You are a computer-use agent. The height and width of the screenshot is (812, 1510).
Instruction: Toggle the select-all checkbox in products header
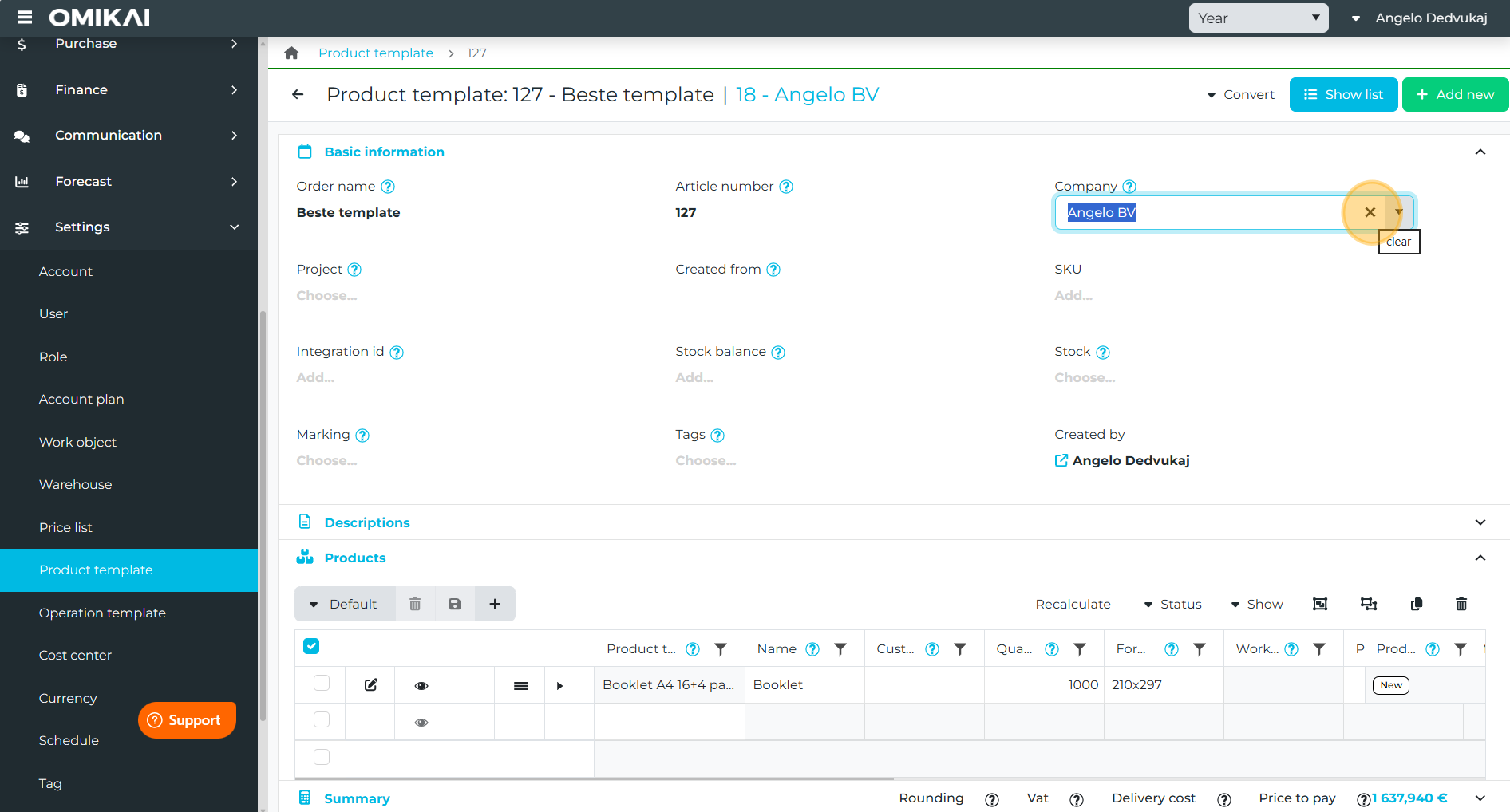(x=311, y=646)
